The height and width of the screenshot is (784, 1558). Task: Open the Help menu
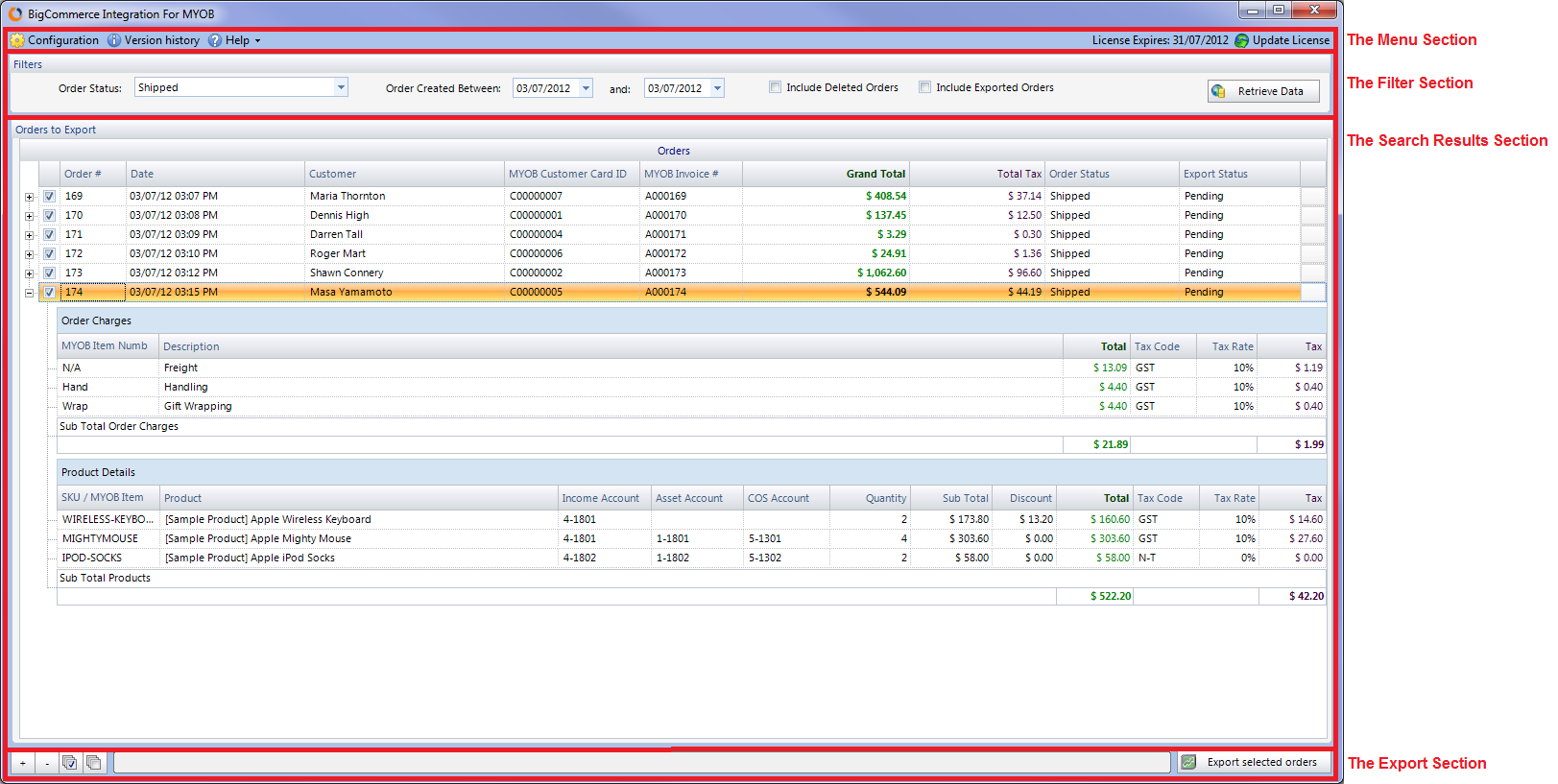click(237, 40)
